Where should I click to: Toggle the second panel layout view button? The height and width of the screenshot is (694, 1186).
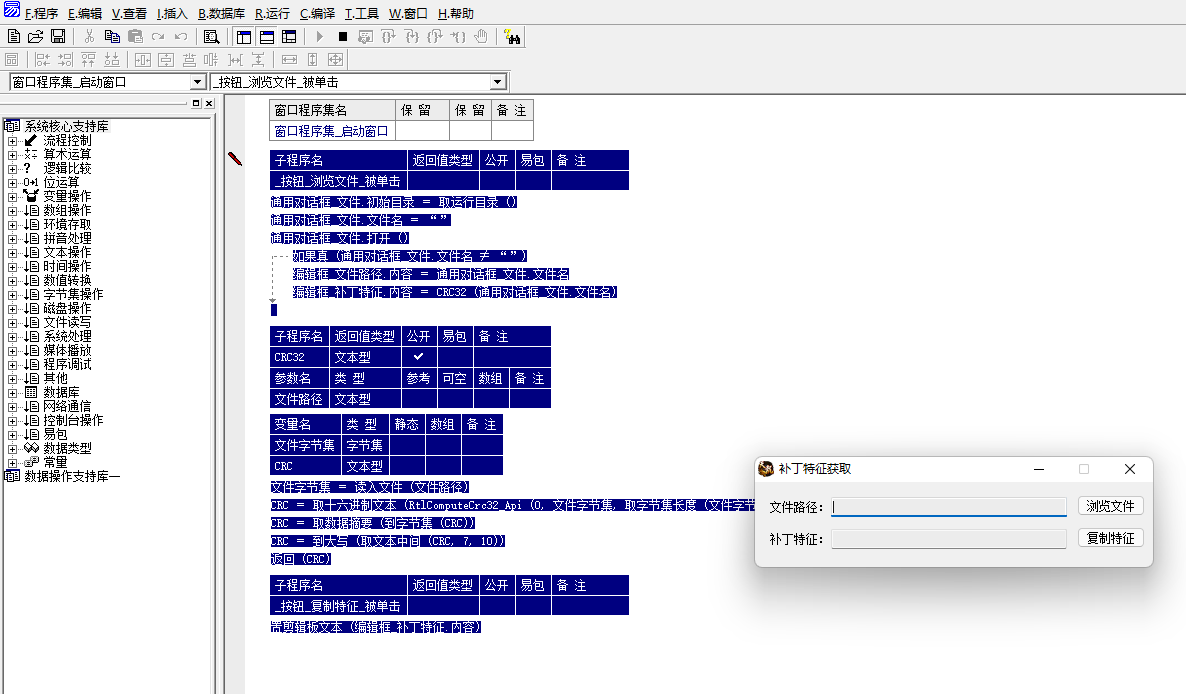pos(266,37)
